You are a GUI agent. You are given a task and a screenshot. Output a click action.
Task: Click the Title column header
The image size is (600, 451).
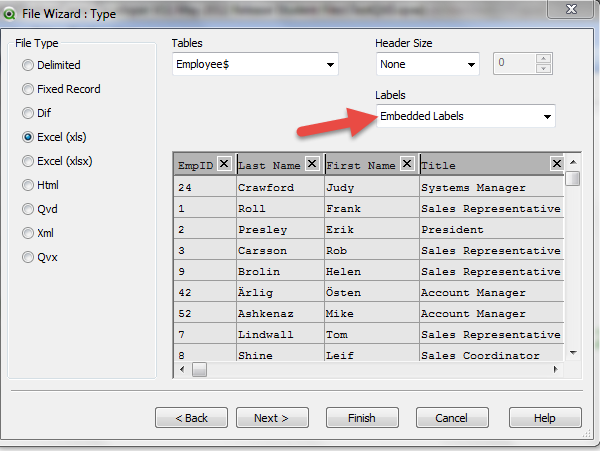[x=492, y=165]
